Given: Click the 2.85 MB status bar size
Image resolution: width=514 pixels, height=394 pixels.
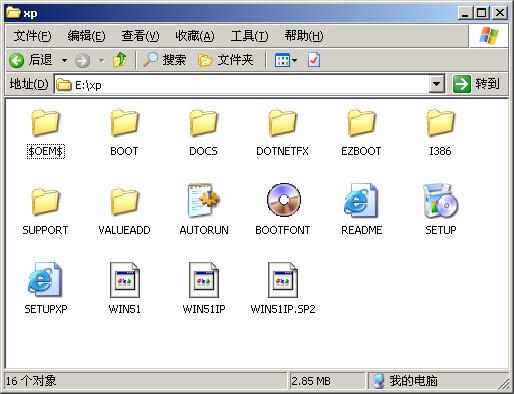Looking at the screenshot, I should pos(311,381).
